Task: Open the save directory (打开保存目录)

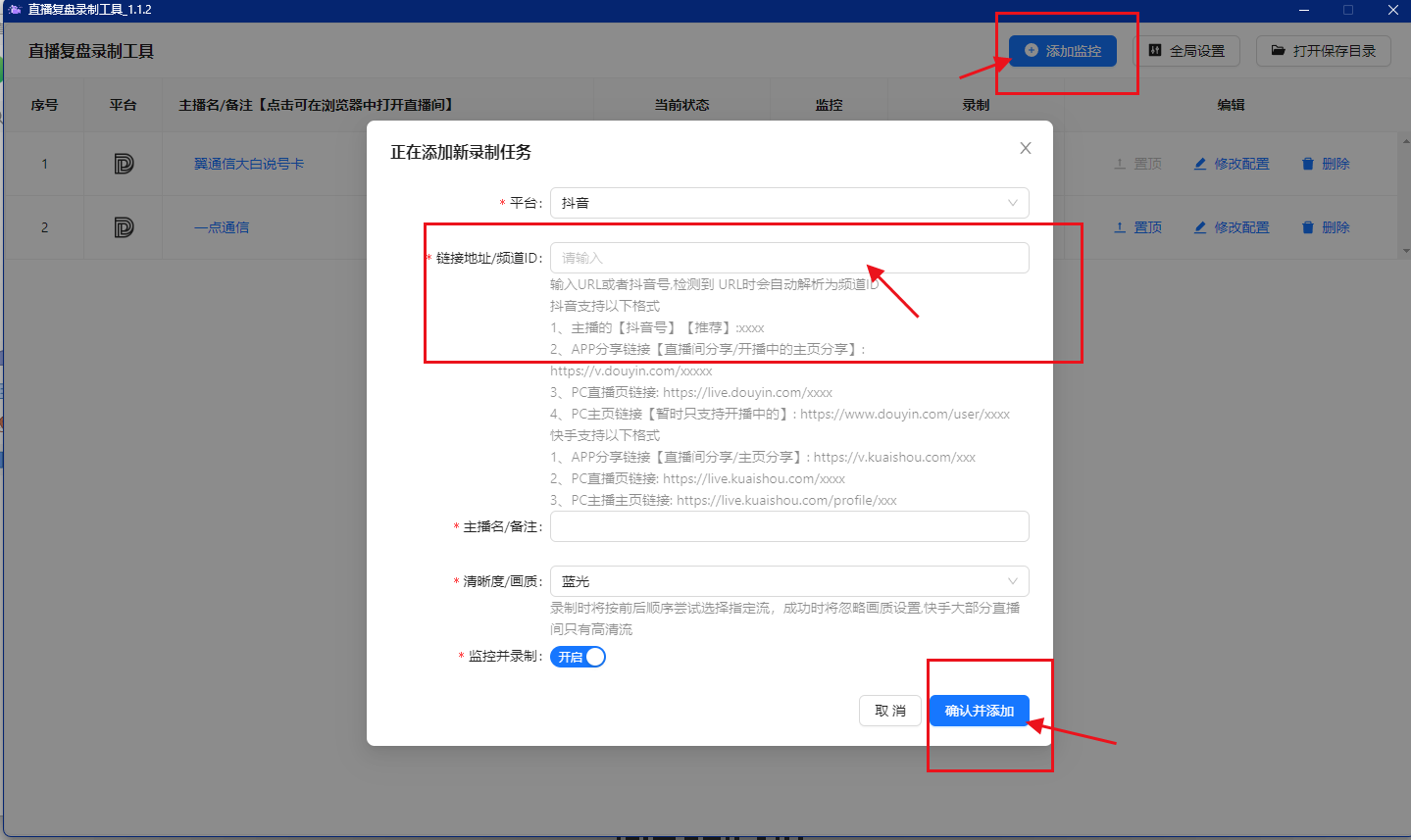Action: pyautogui.click(x=1323, y=51)
